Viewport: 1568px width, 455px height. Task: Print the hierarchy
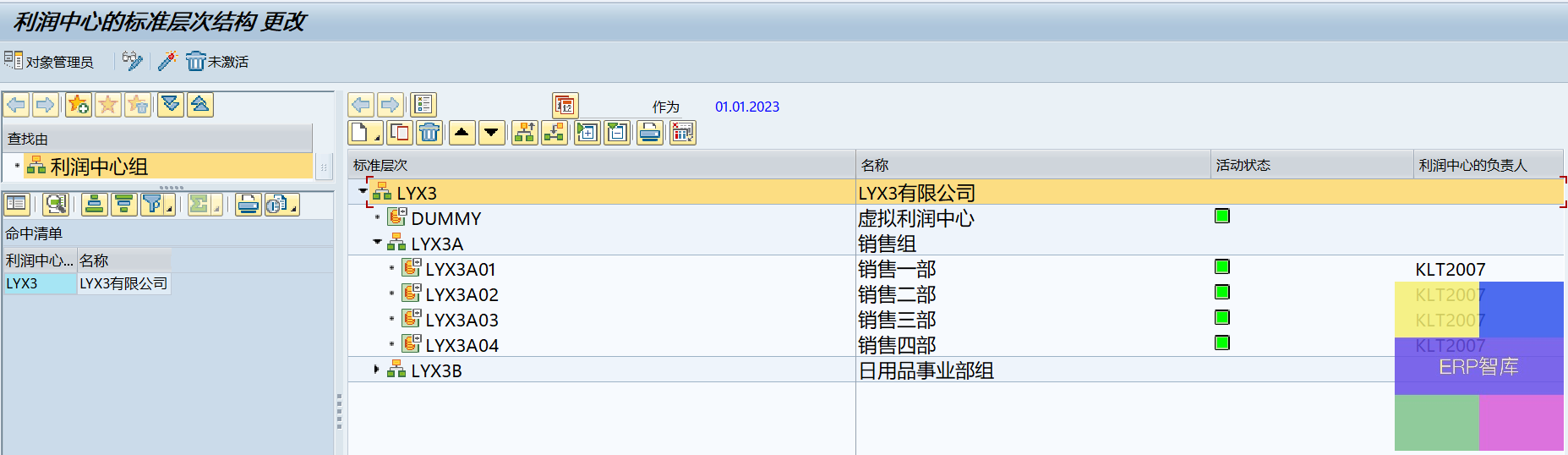(650, 133)
